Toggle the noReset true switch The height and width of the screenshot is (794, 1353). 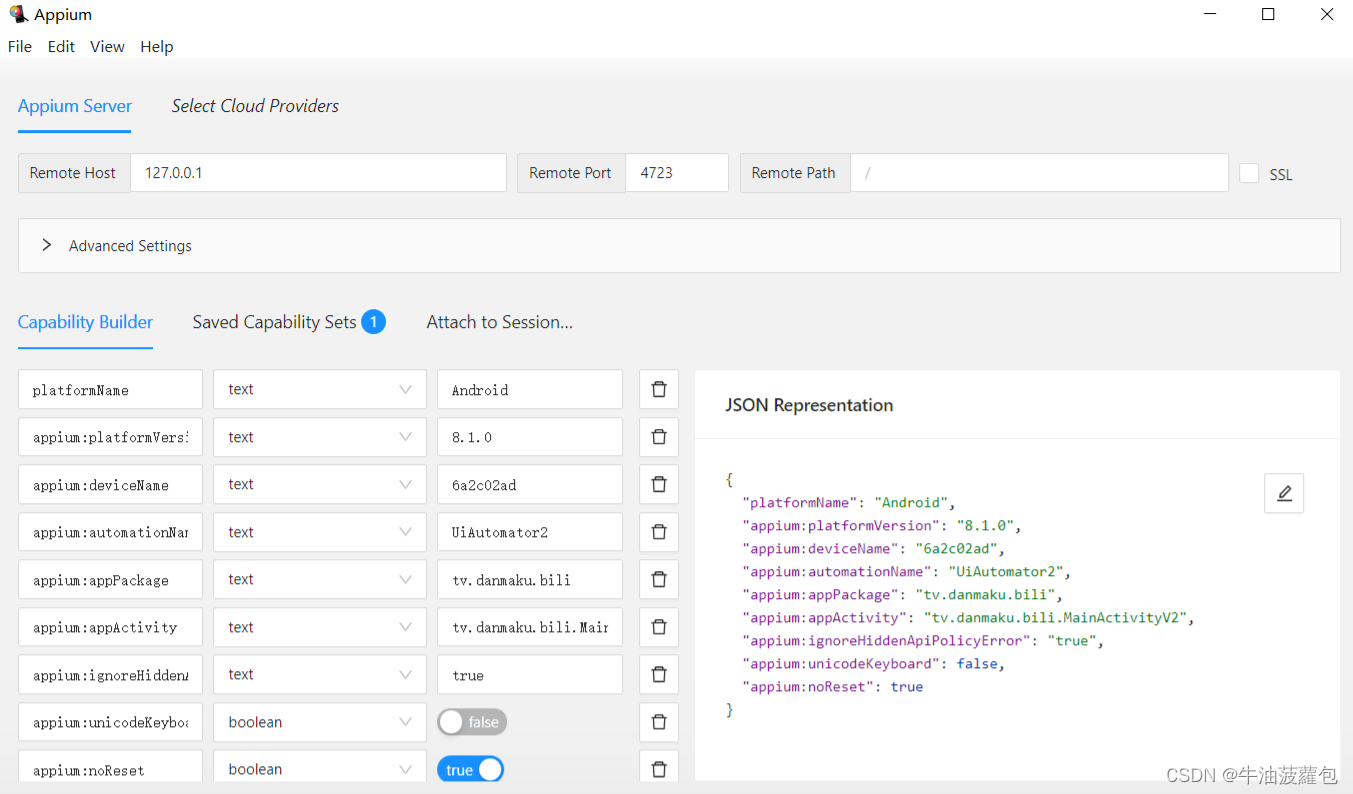pos(470,769)
